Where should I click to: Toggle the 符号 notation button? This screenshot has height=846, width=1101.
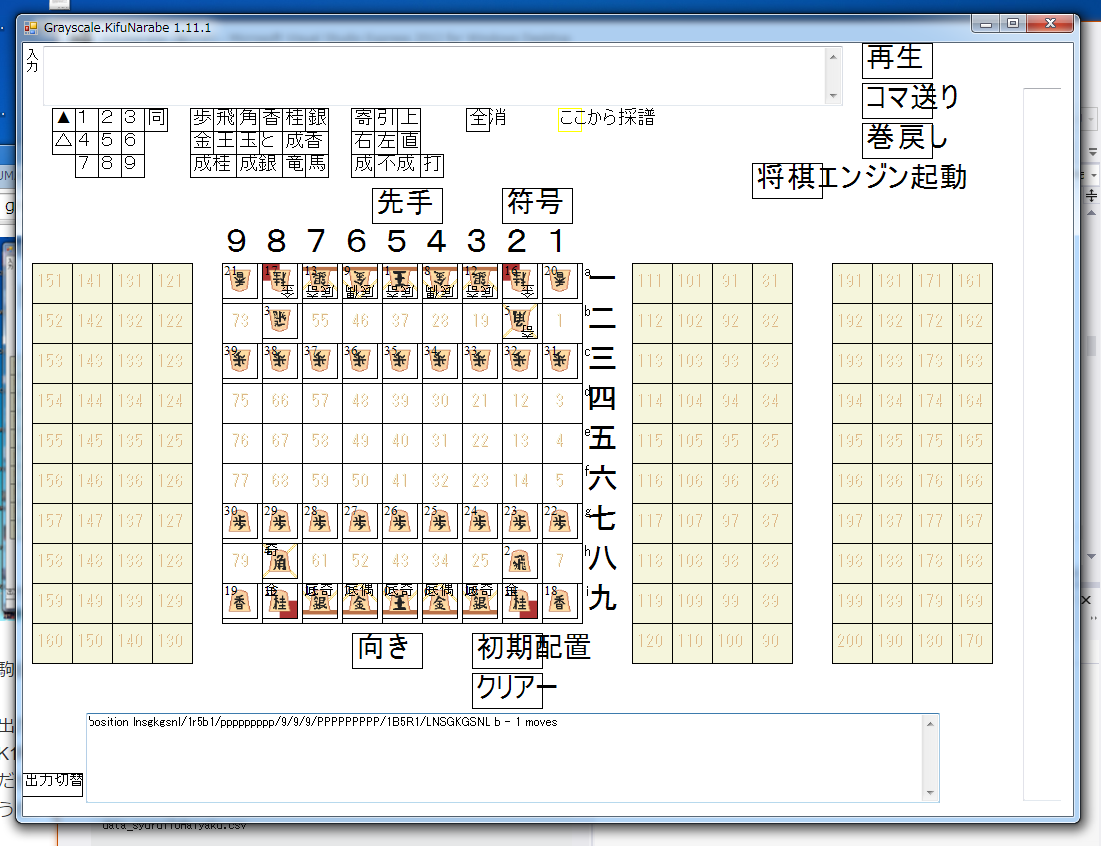[x=537, y=205]
